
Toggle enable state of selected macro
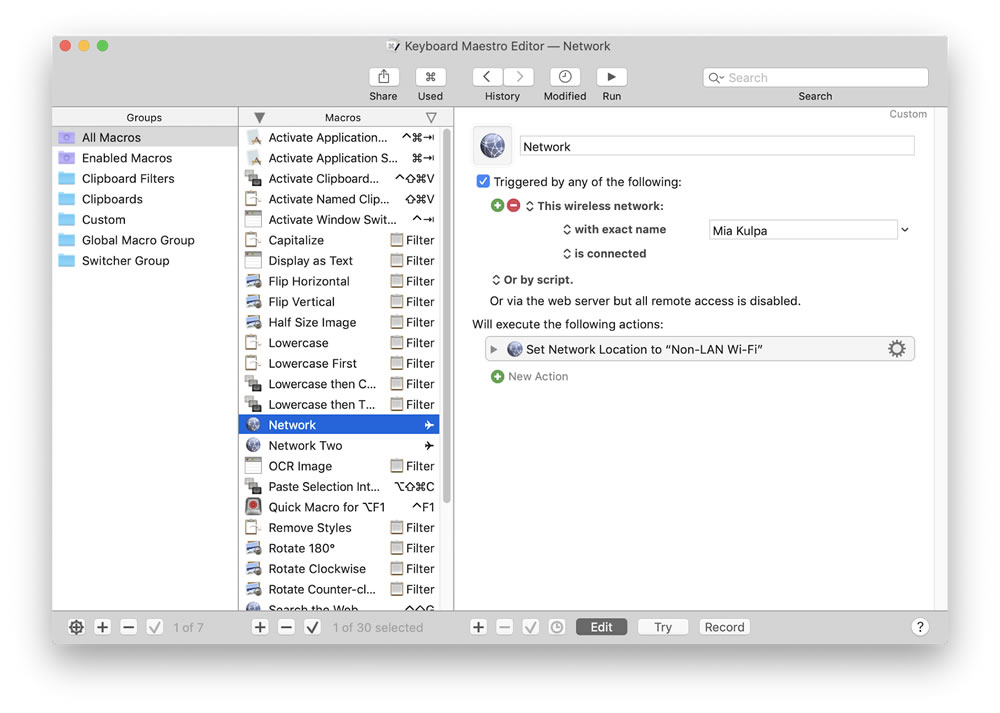click(x=312, y=627)
